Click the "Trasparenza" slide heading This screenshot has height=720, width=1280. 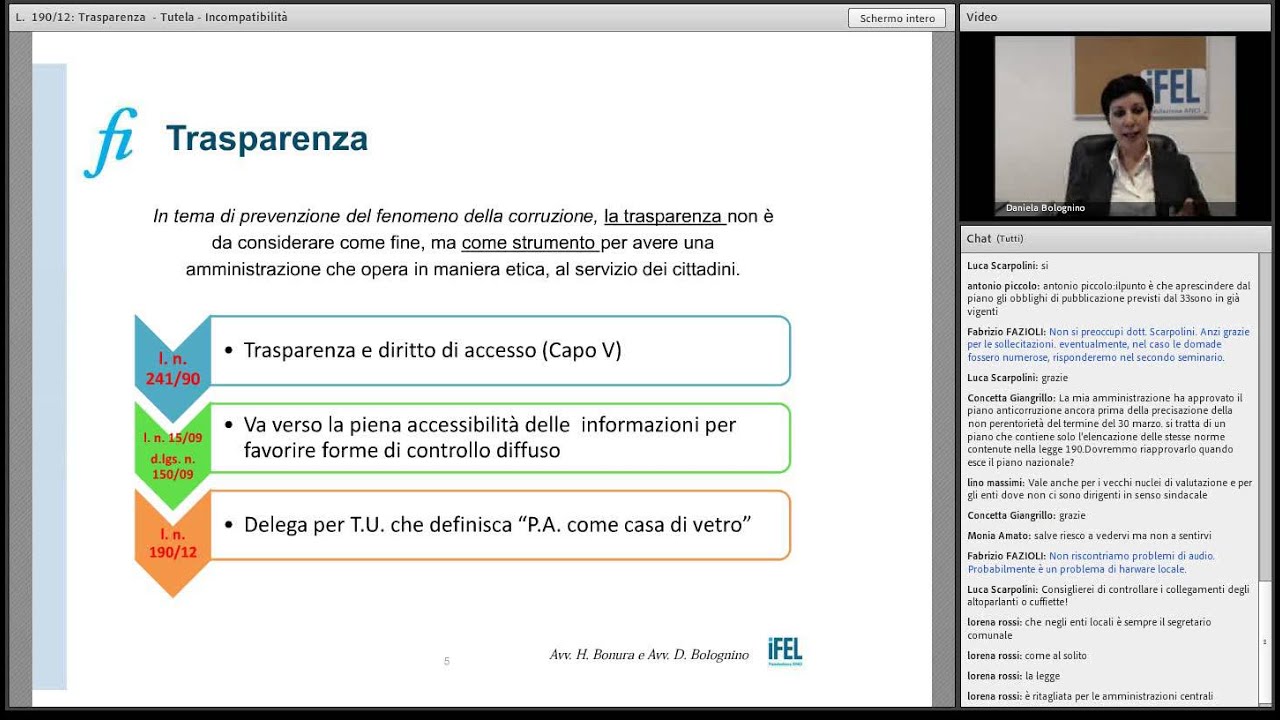[267, 139]
